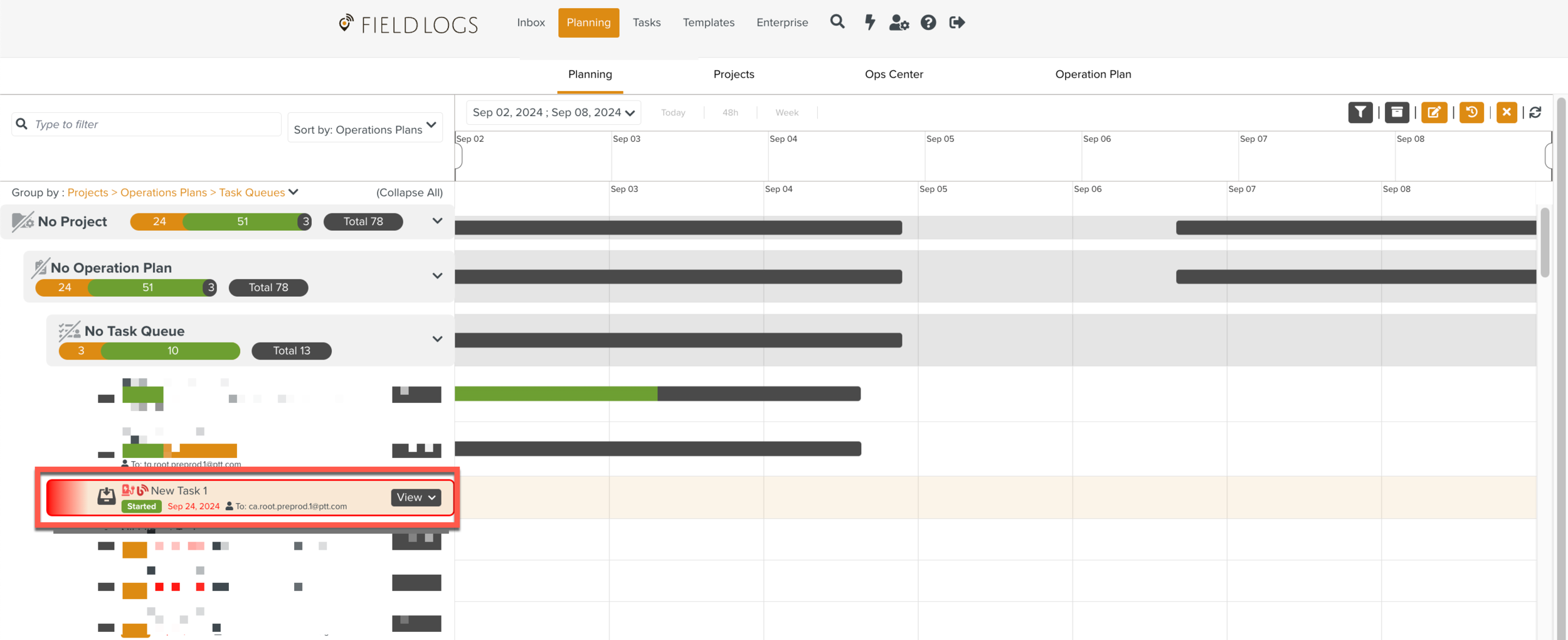Click the archive box toolbar icon
Viewport: 1568px width, 640px height.
pos(1397,112)
